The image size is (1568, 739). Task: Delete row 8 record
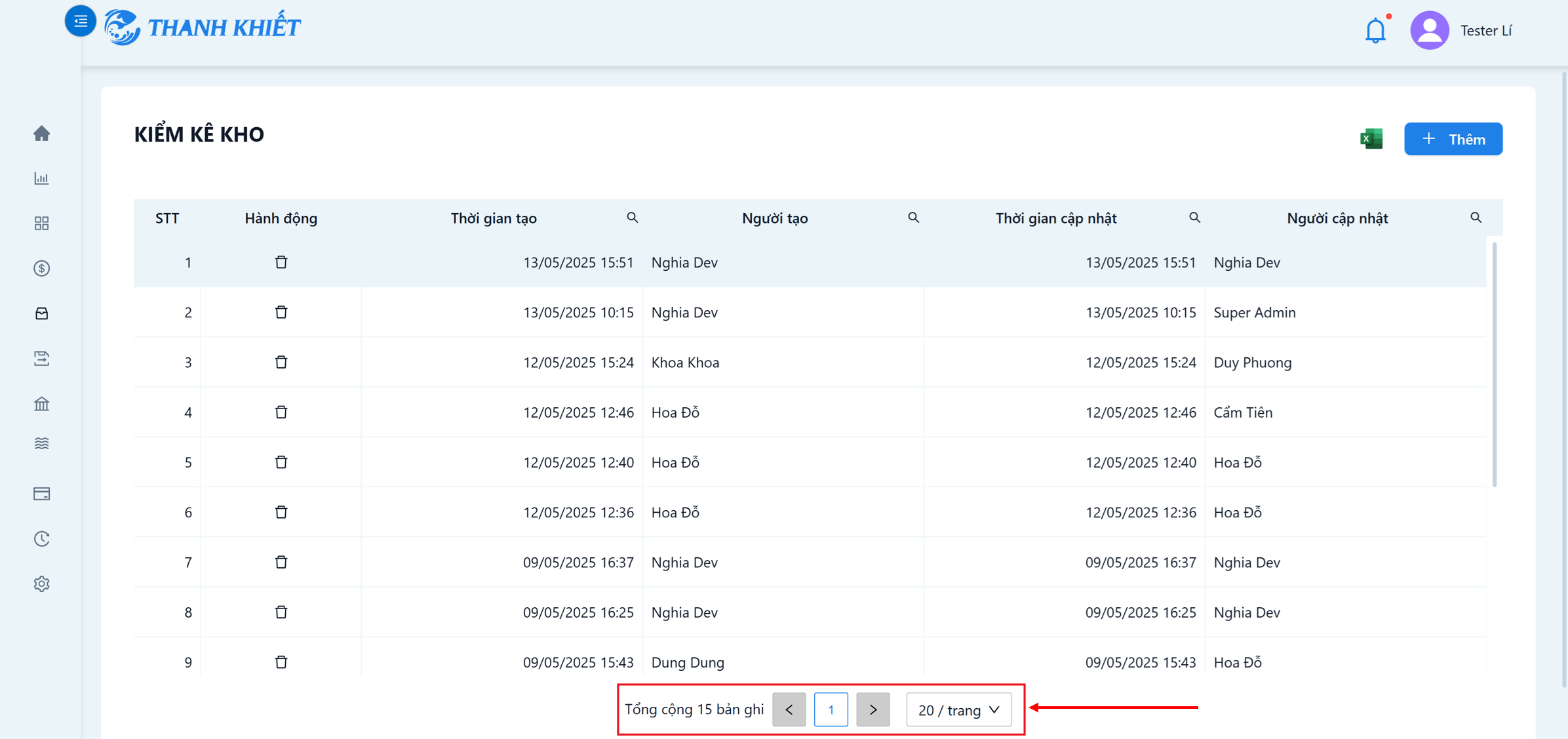click(x=281, y=612)
